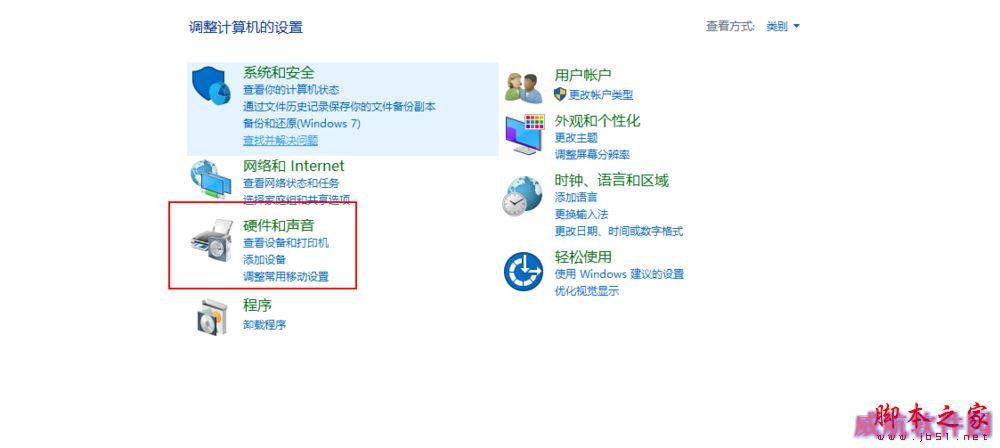The image size is (1000, 448).
Task: Click the Appearance and Personalization monitor icon
Action: point(524,134)
